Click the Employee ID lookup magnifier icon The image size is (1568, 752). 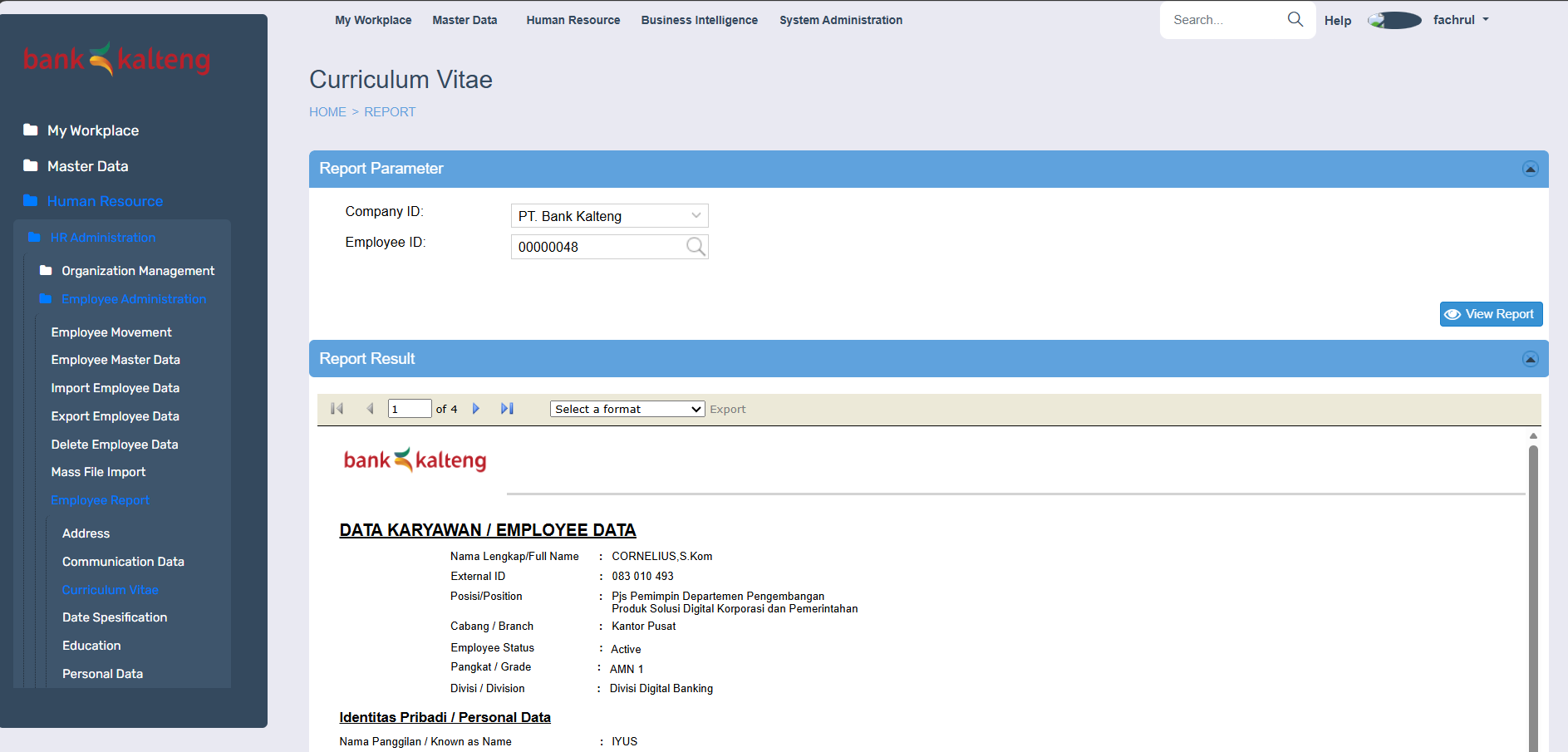click(x=696, y=247)
